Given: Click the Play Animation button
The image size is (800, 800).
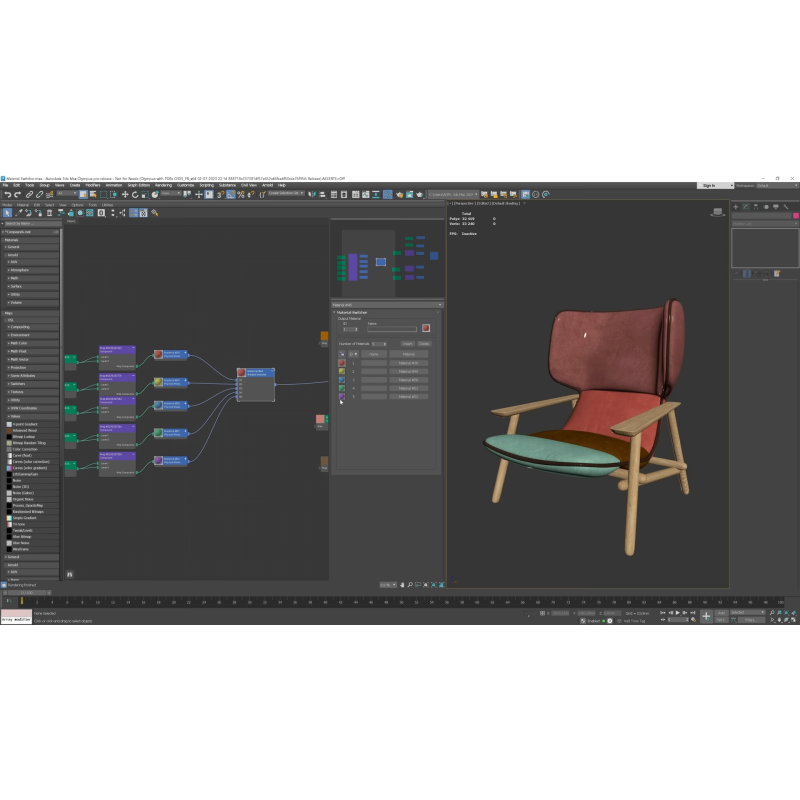Looking at the screenshot, I should (677, 612).
